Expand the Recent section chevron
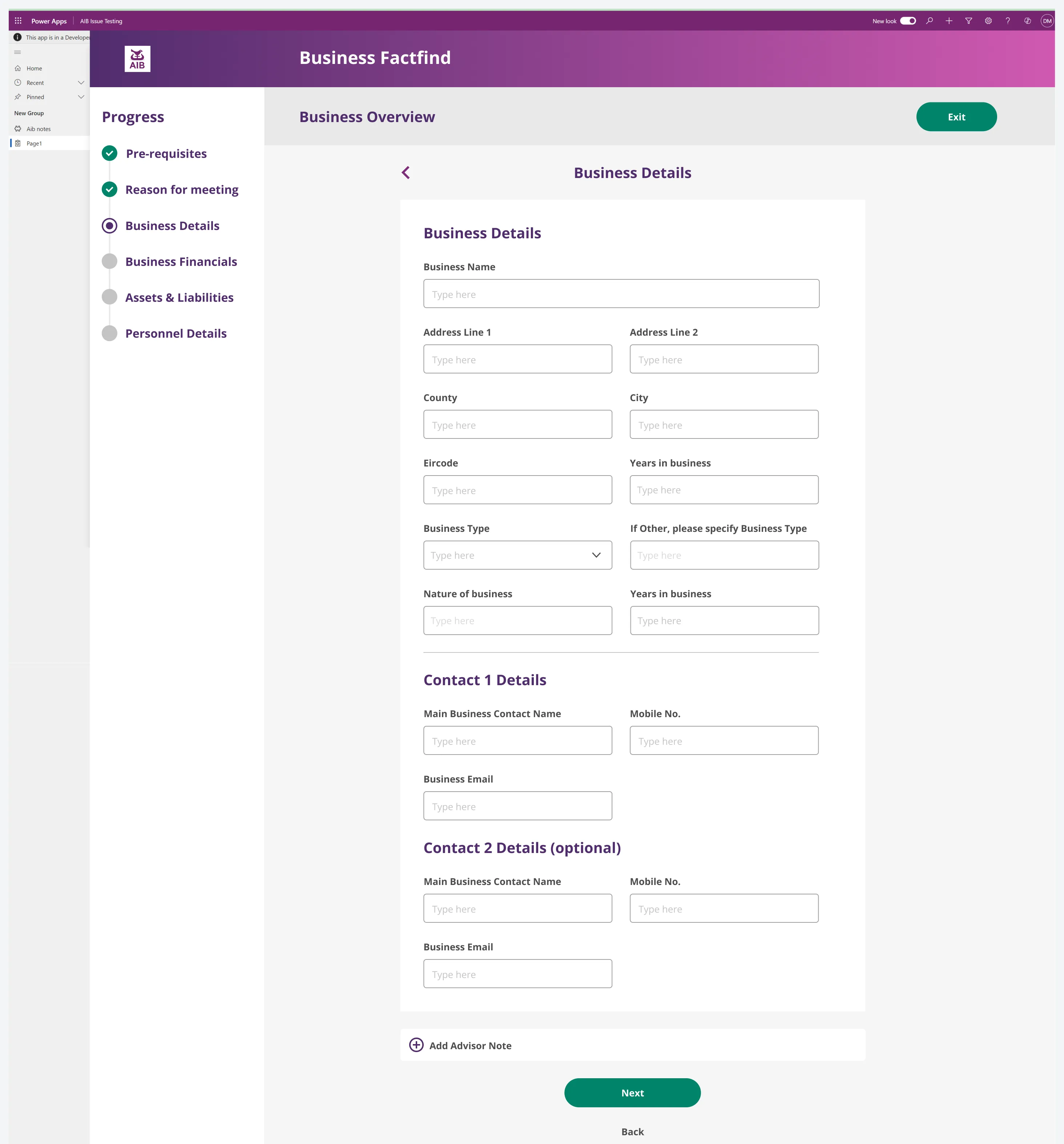The width and height of the screenshot is (1064, 1144). tap(81, 83)
